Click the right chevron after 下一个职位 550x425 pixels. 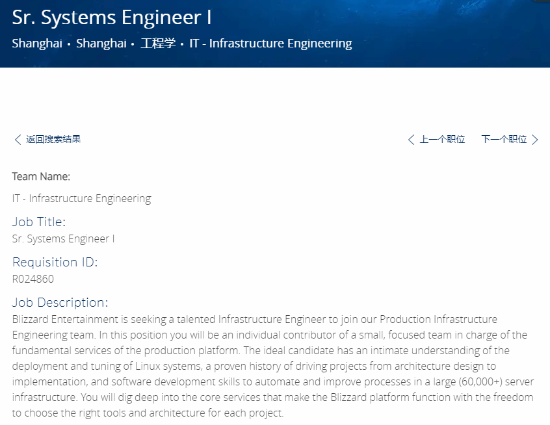(x=535, y=140)
